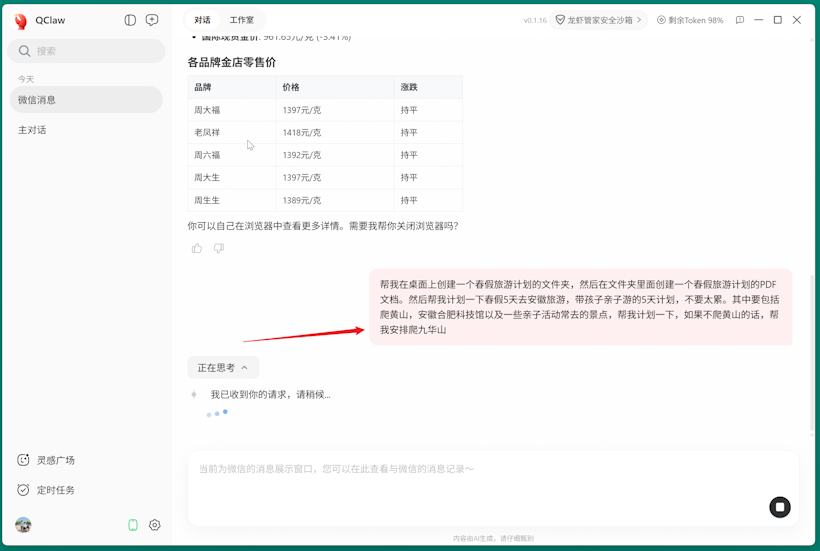The height and width of the screenshot is (551, 820).
Task: Click the 价格 column header
Action: [335, 87]
